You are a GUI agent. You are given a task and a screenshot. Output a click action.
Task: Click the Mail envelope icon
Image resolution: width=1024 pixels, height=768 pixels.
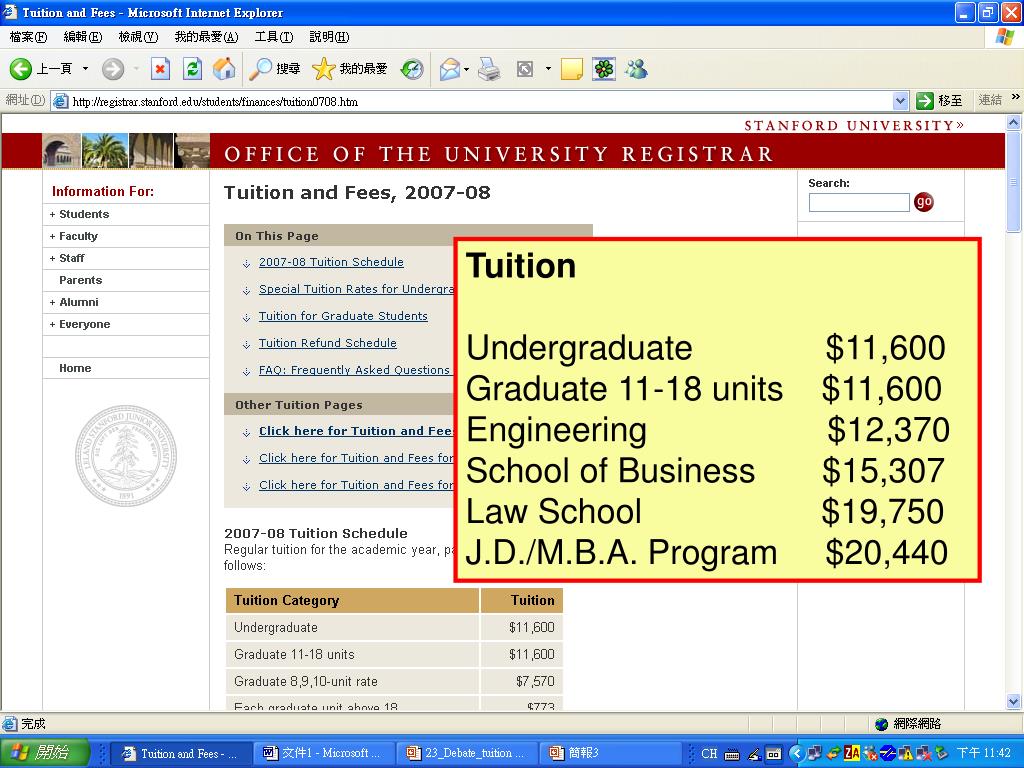pyautogui.click(x=449, y=69)
